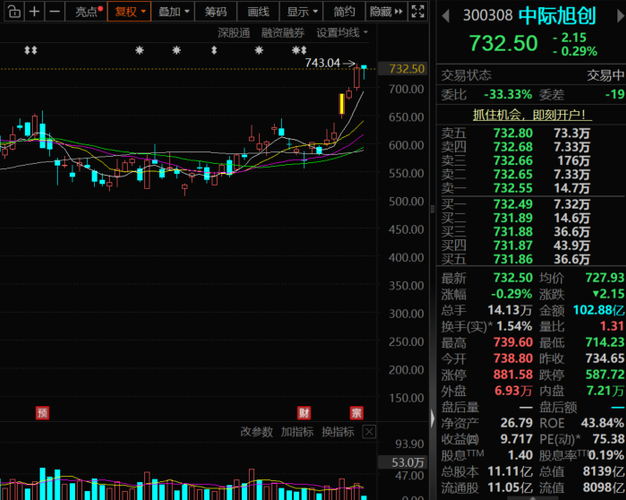Click the single double-arrow event marker above the chart
The height and width of the screenshot is (500, 626).
pyautogui.click(x=214, y=50)
